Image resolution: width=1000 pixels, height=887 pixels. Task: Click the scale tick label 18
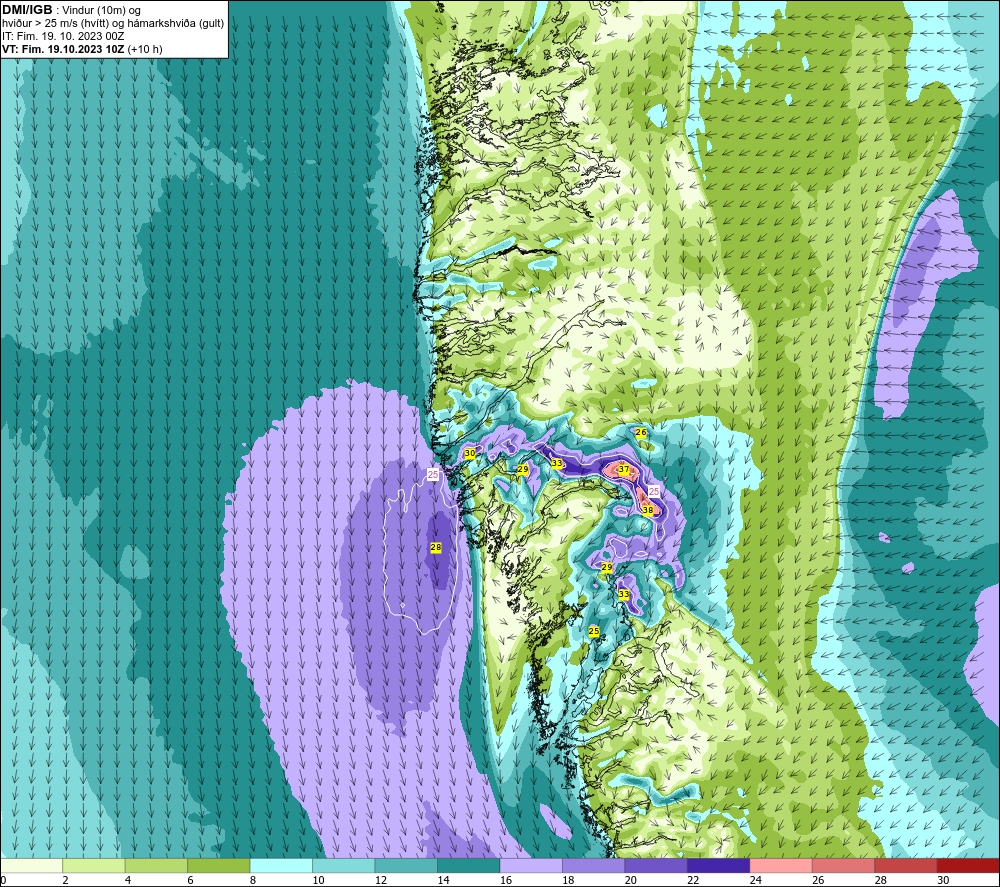[568, 880]
